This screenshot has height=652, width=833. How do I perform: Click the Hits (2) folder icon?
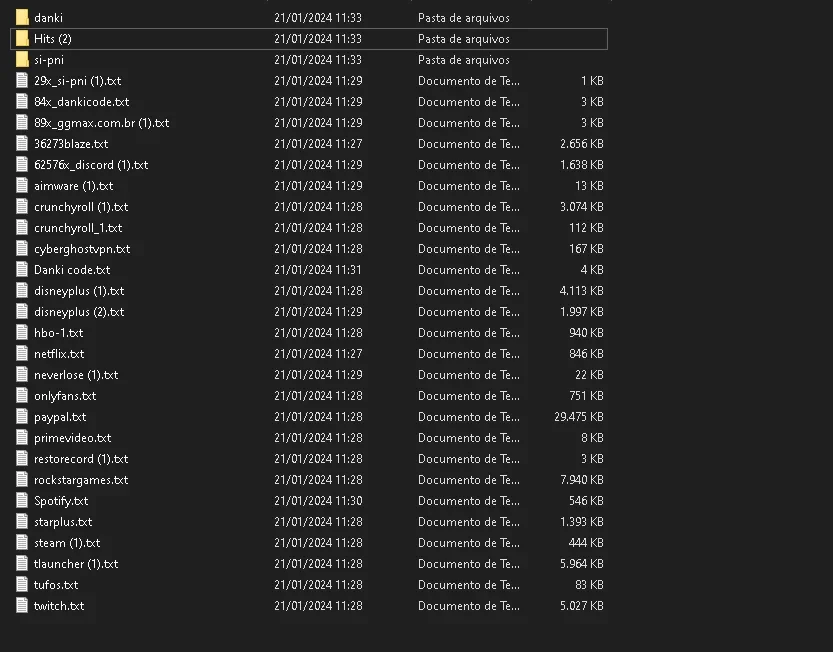[x=22, y=38]
